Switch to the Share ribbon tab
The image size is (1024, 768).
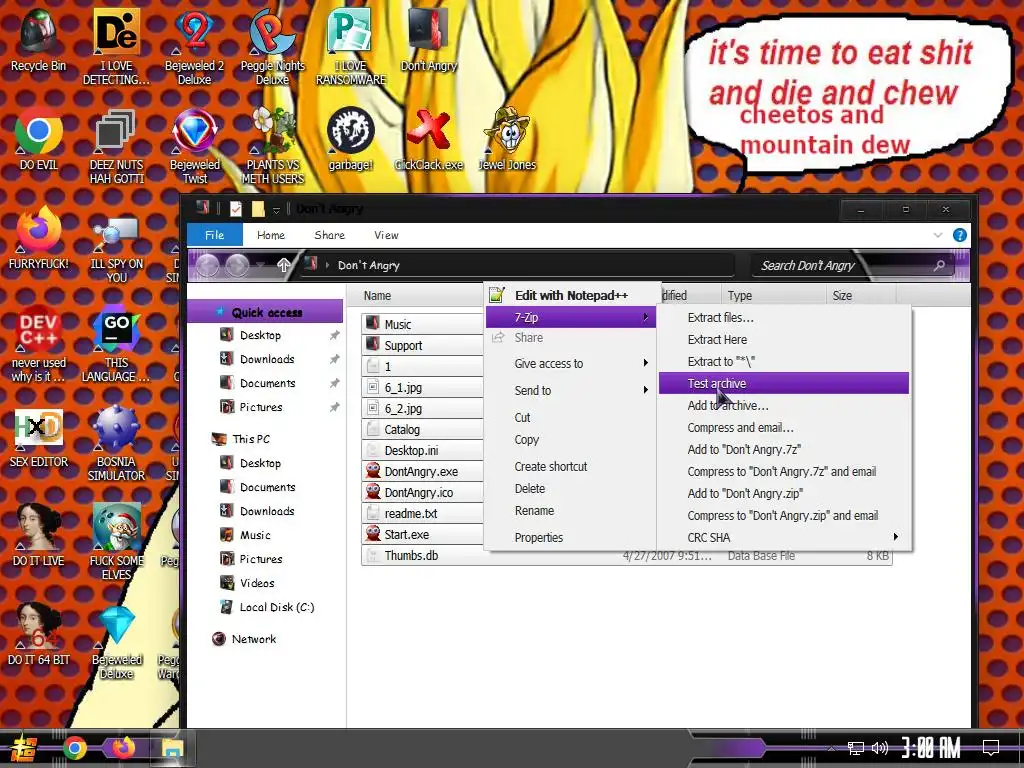tap(329, 235)
